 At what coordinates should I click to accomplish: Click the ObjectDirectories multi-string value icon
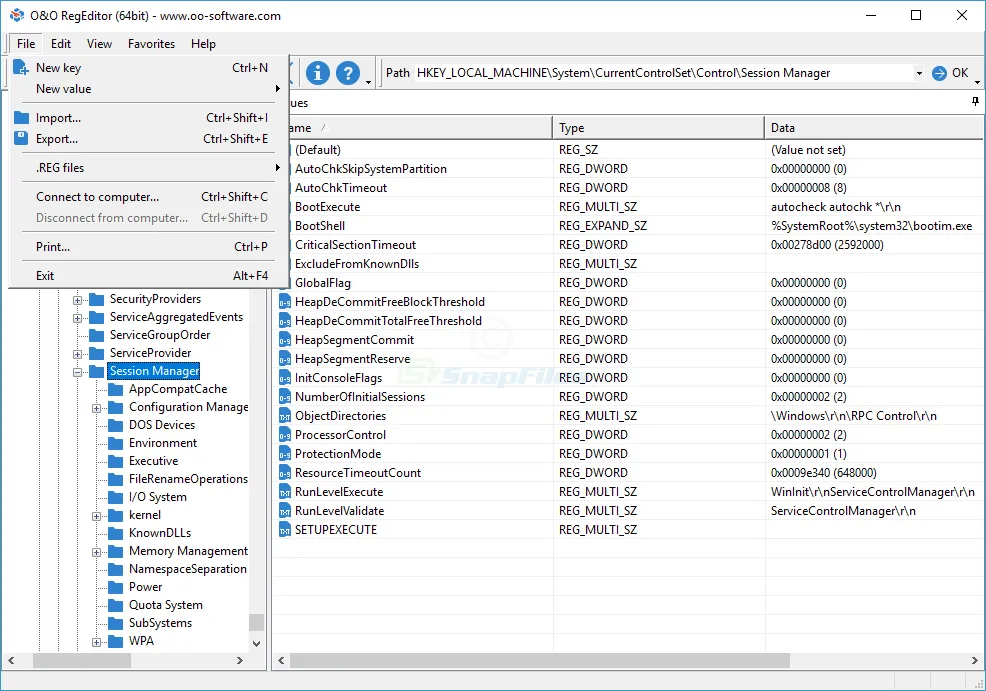(x=285, y=416)
